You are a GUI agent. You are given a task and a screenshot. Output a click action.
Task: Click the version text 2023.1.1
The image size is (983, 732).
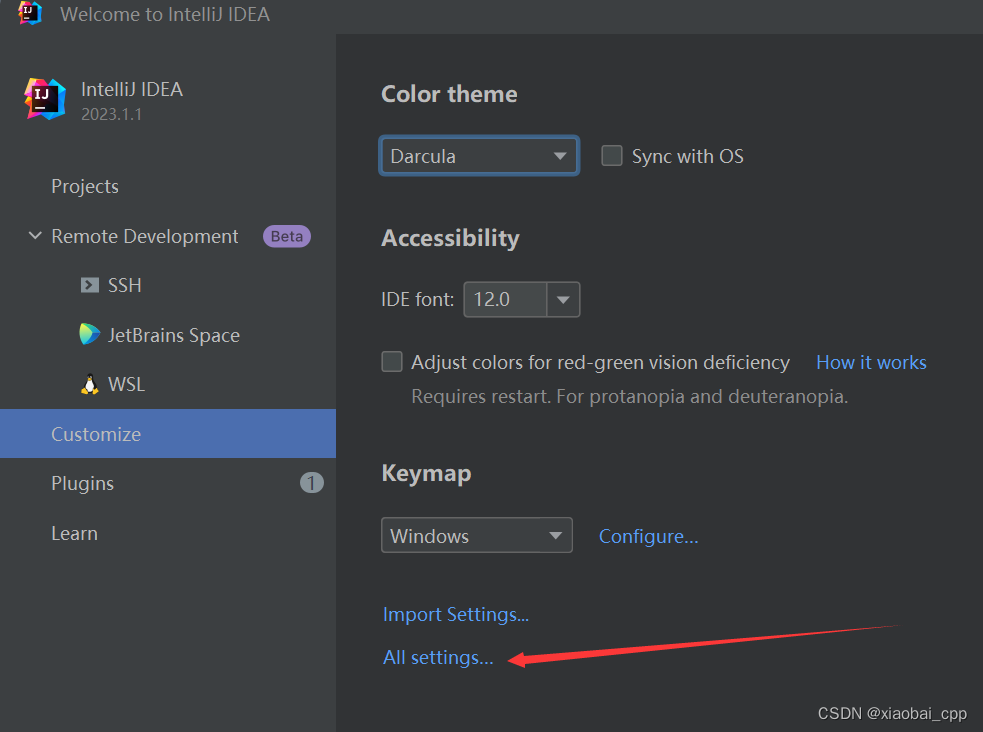[x=112, y=114]
